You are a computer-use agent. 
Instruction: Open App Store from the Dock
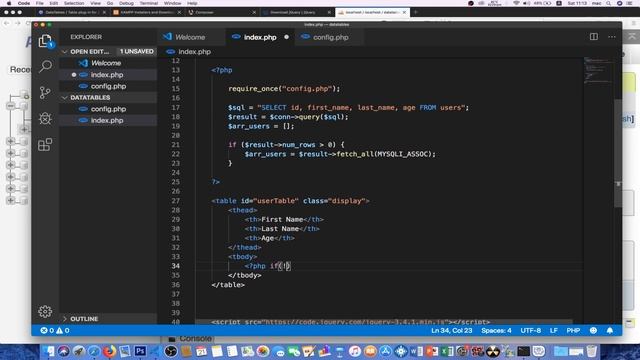pos(385,351)
